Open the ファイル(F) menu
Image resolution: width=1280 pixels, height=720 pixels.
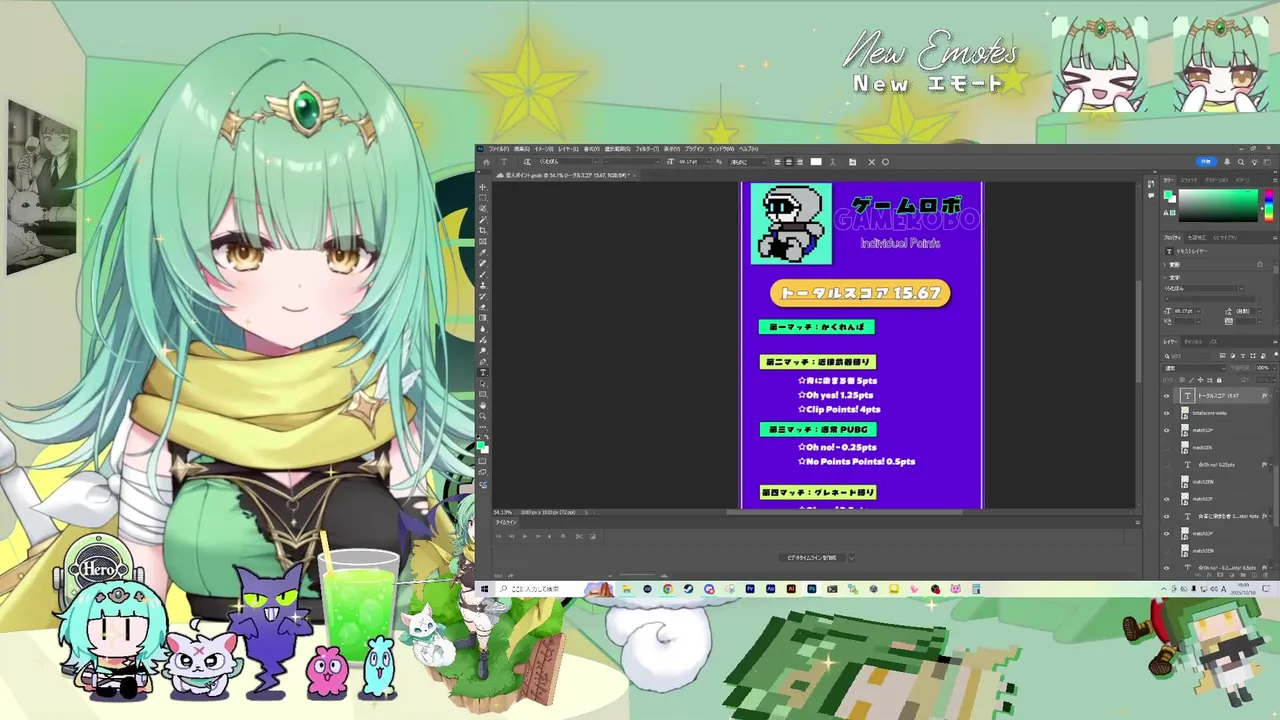click(x=498, y=149)
